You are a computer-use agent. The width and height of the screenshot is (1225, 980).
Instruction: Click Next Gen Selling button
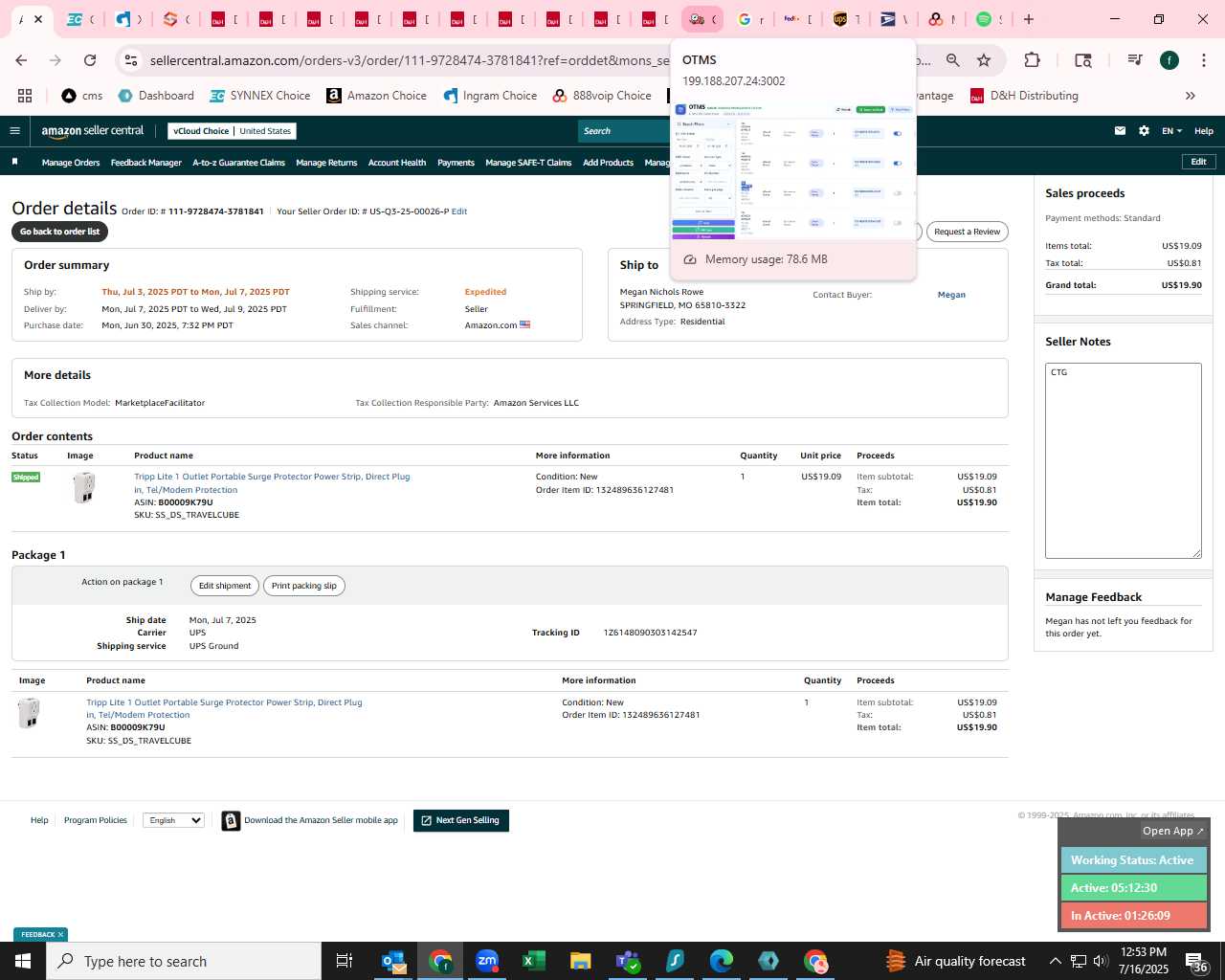(x=460, y=820)
